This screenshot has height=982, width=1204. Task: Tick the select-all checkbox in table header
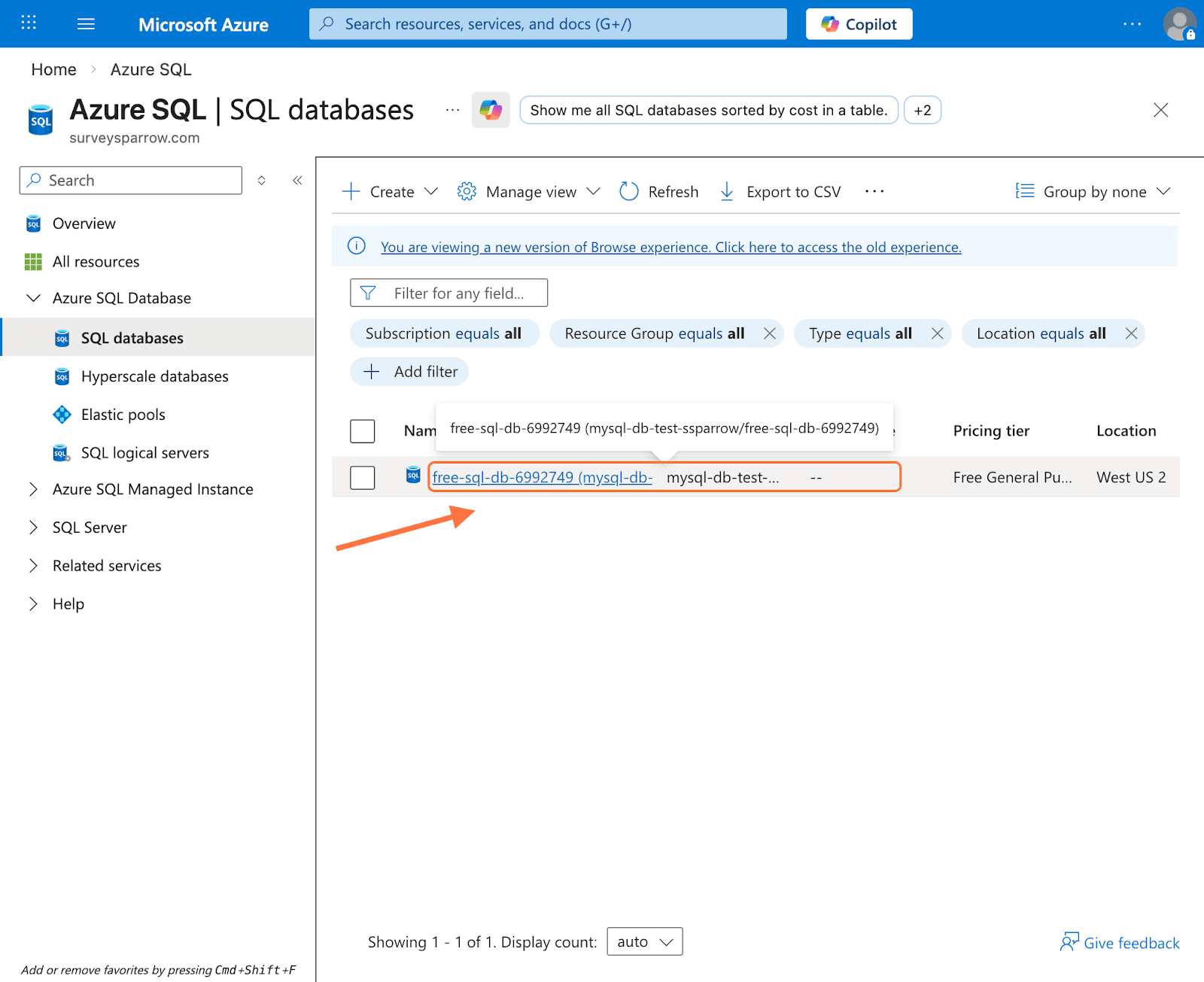[363, 431]
